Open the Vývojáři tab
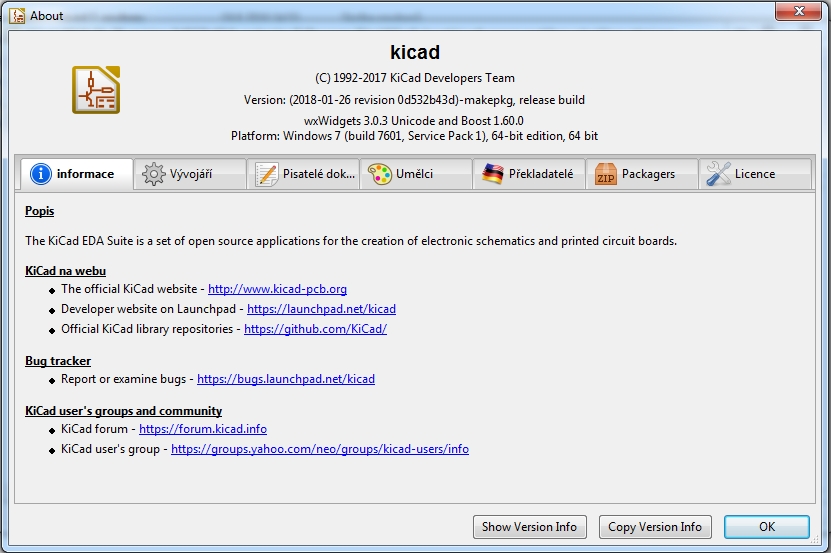 pyautogui.click(x=190, y=174)
